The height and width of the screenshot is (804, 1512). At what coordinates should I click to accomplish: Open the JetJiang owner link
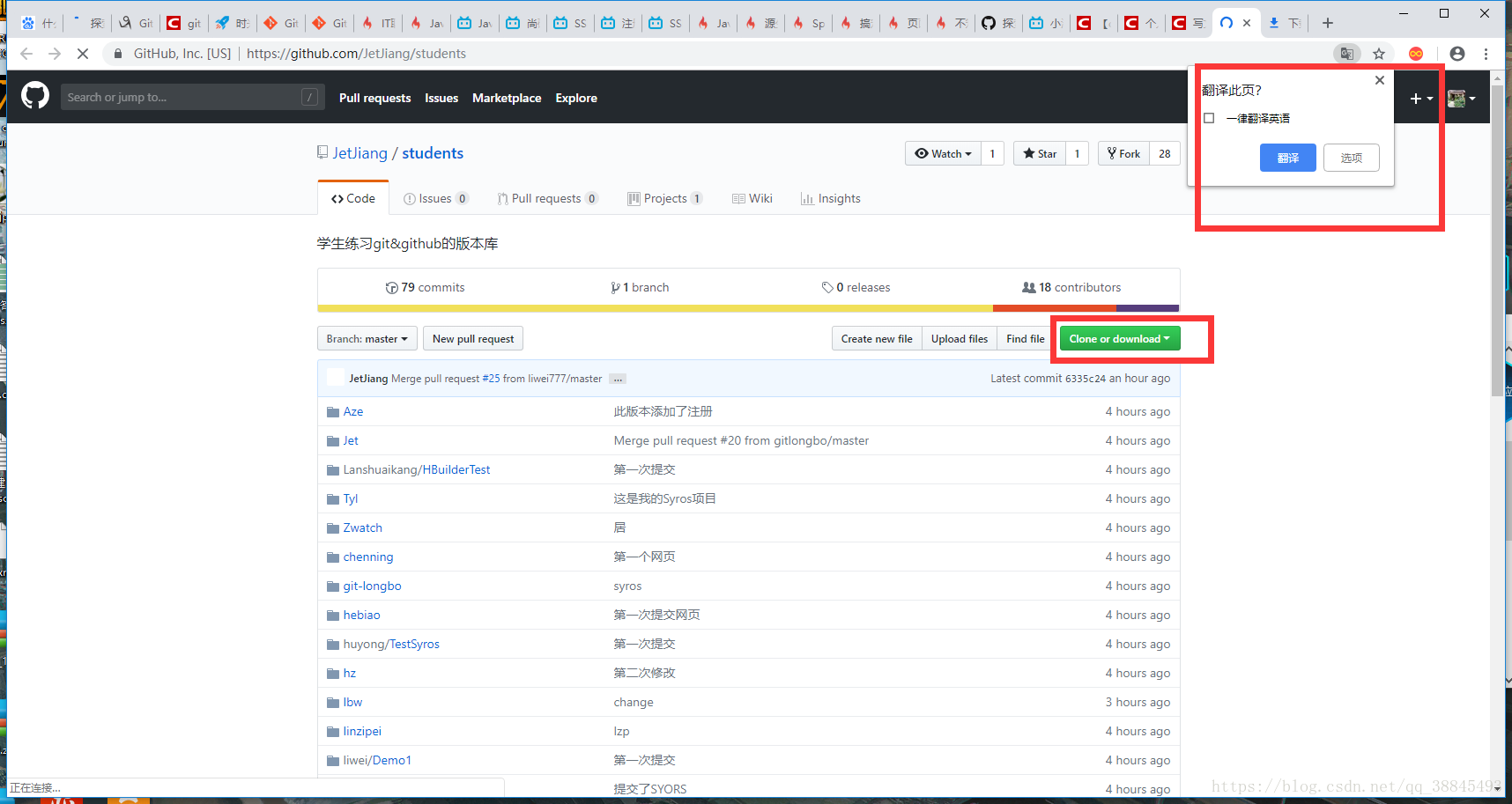[359, 153]
